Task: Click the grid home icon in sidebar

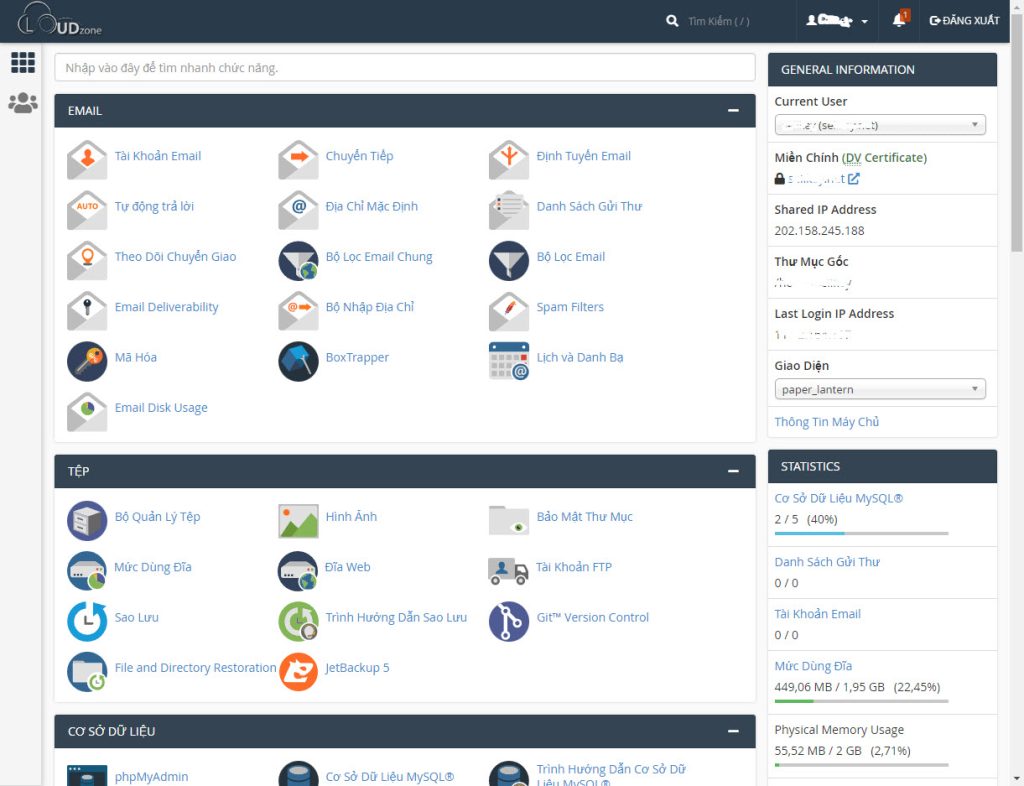Action: [x=23, y=63]
